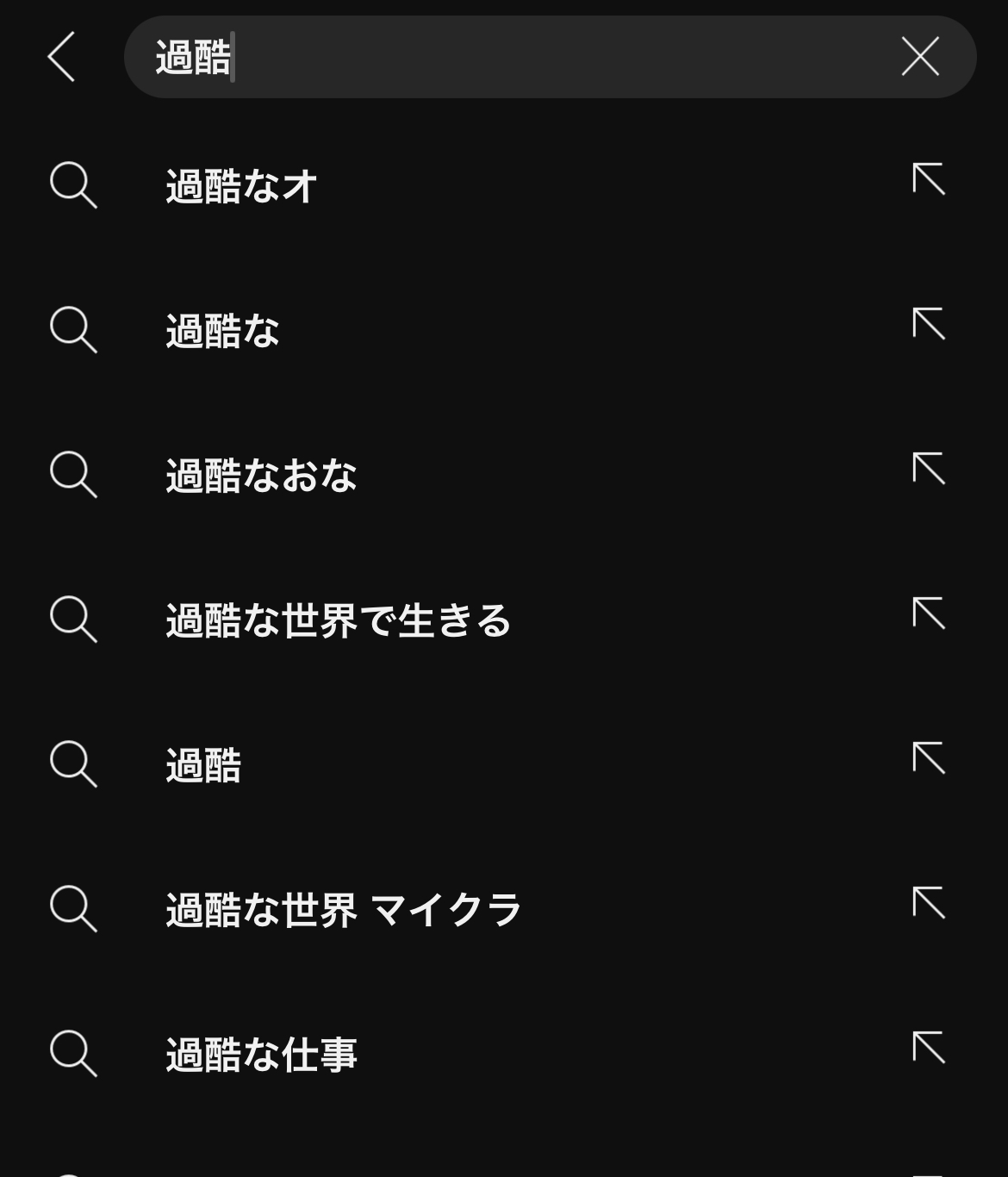Select suggestion 過酷なオ
Image resolution: width=1008 pixels, height=1177 pixels.
[241, 186]
